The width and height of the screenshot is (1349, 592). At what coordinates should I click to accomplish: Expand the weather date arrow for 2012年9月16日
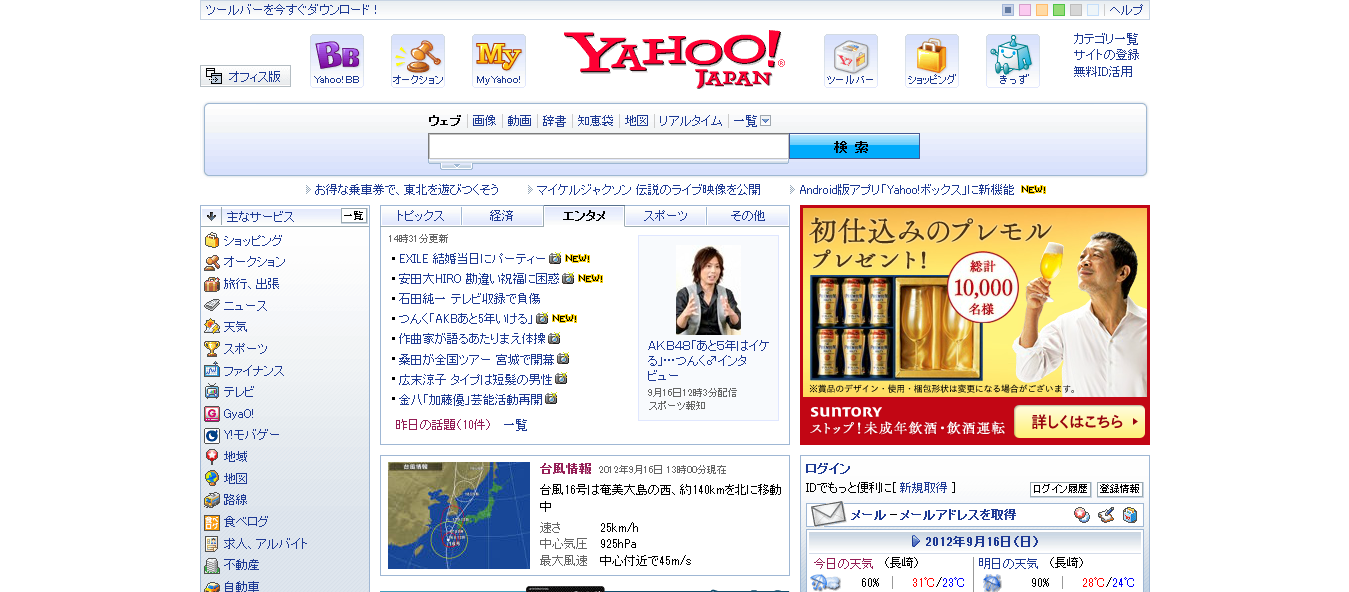click(x=916, y=541)
